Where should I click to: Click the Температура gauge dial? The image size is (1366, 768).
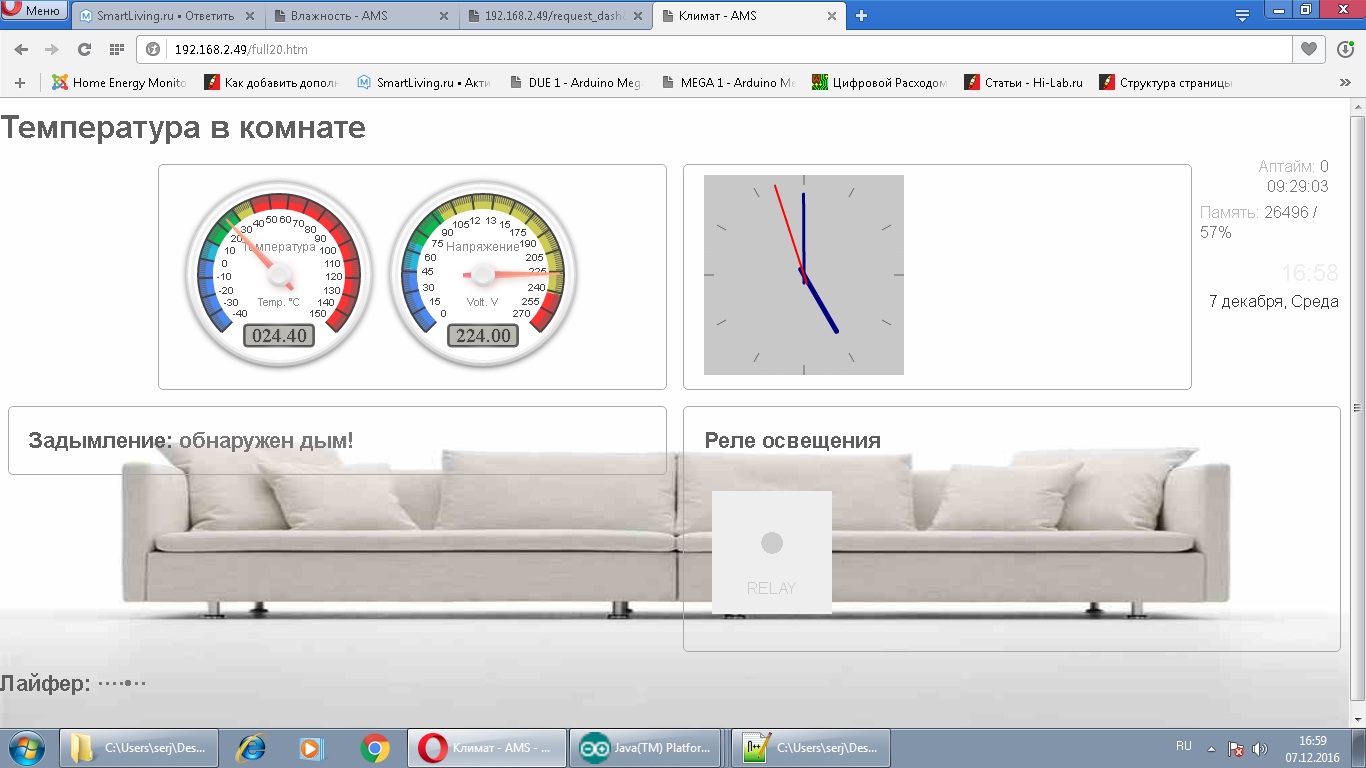point(279,274)
